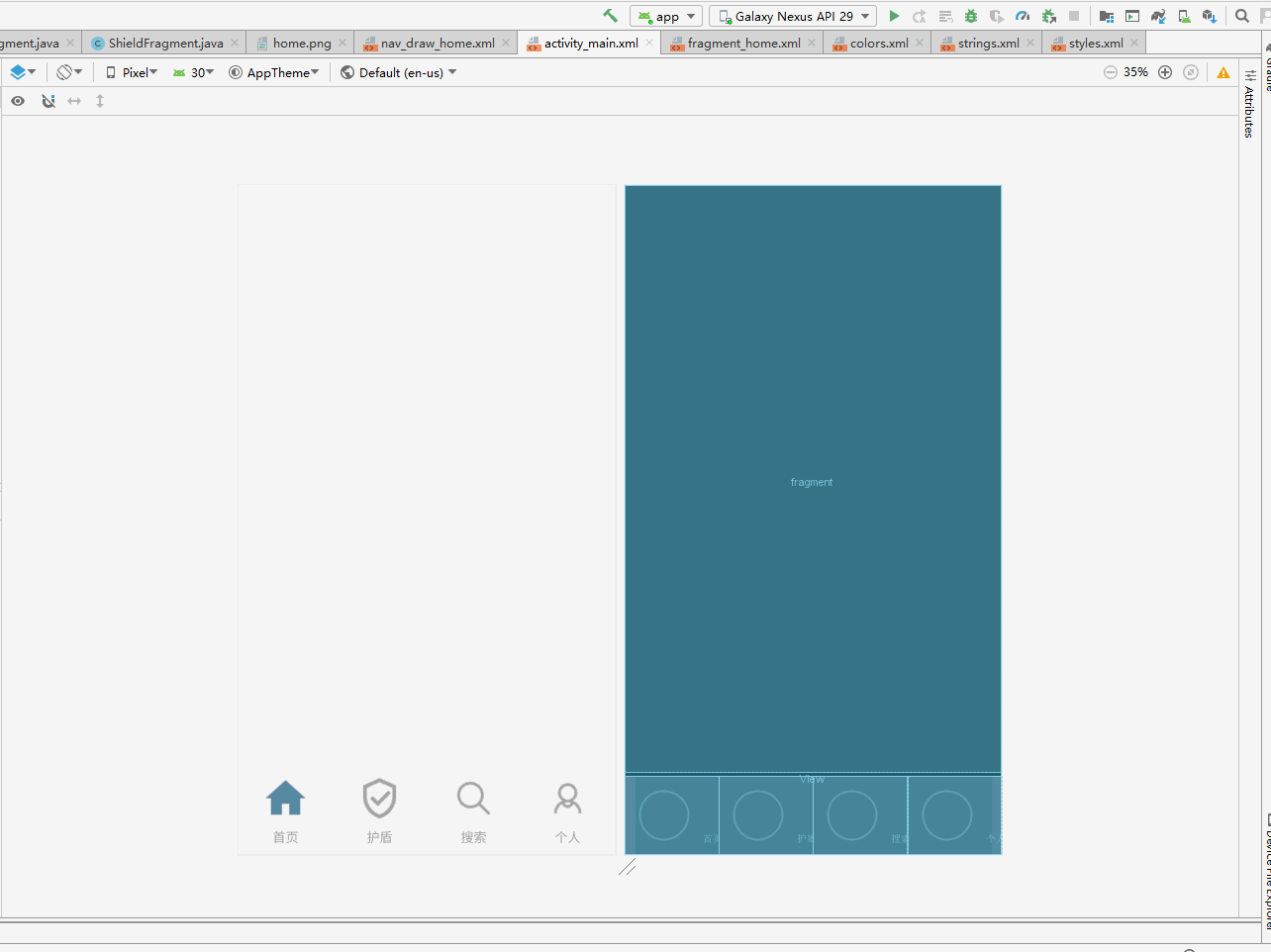Click the 个人 label in design preview
This screenshot has width=1271, height=952.
coord(567,837)
